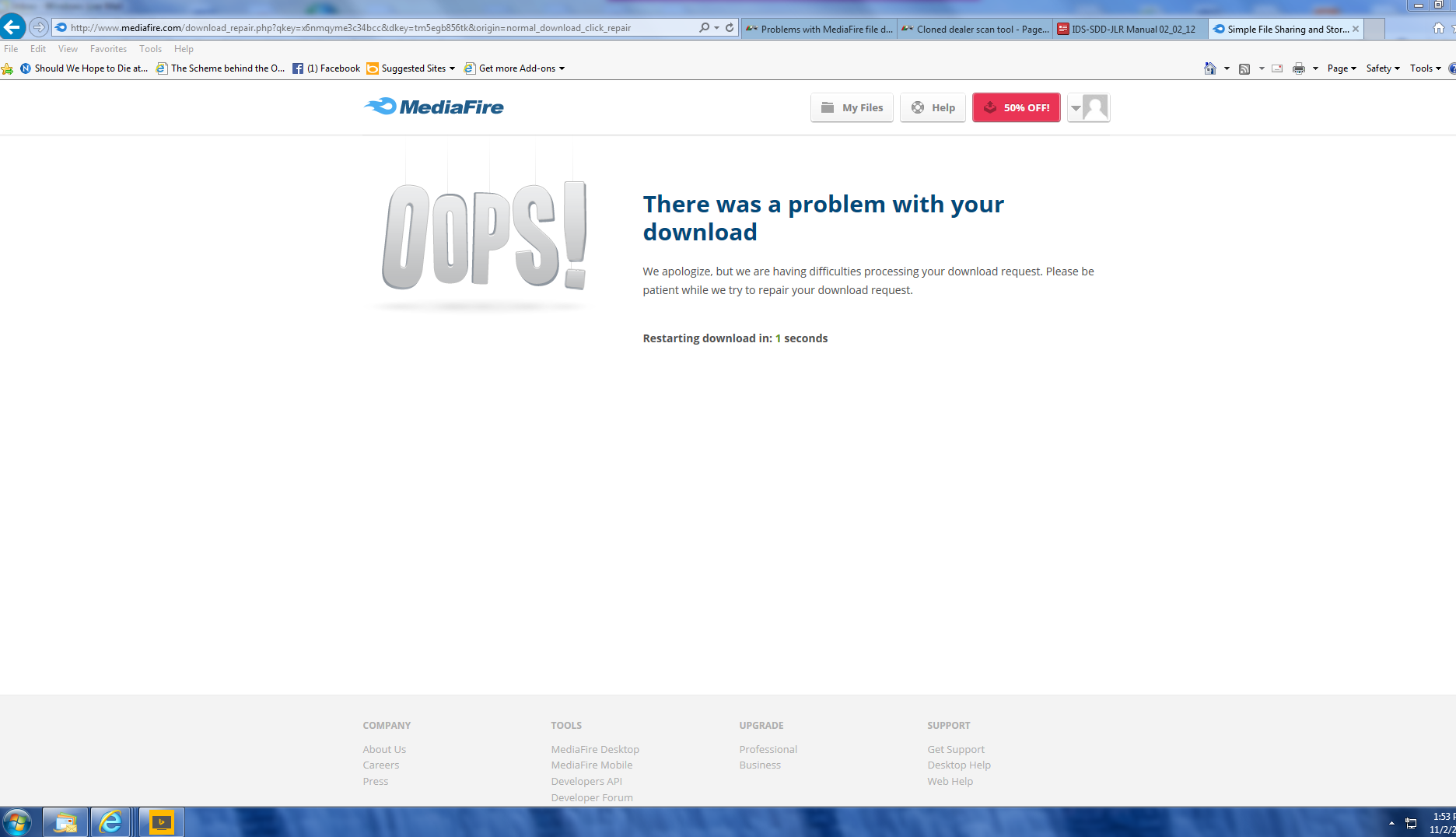This screenshot has width=1456, height=837.
Task: Open the 'Desktop Help' footer link
Action: [x=959, y=765]
